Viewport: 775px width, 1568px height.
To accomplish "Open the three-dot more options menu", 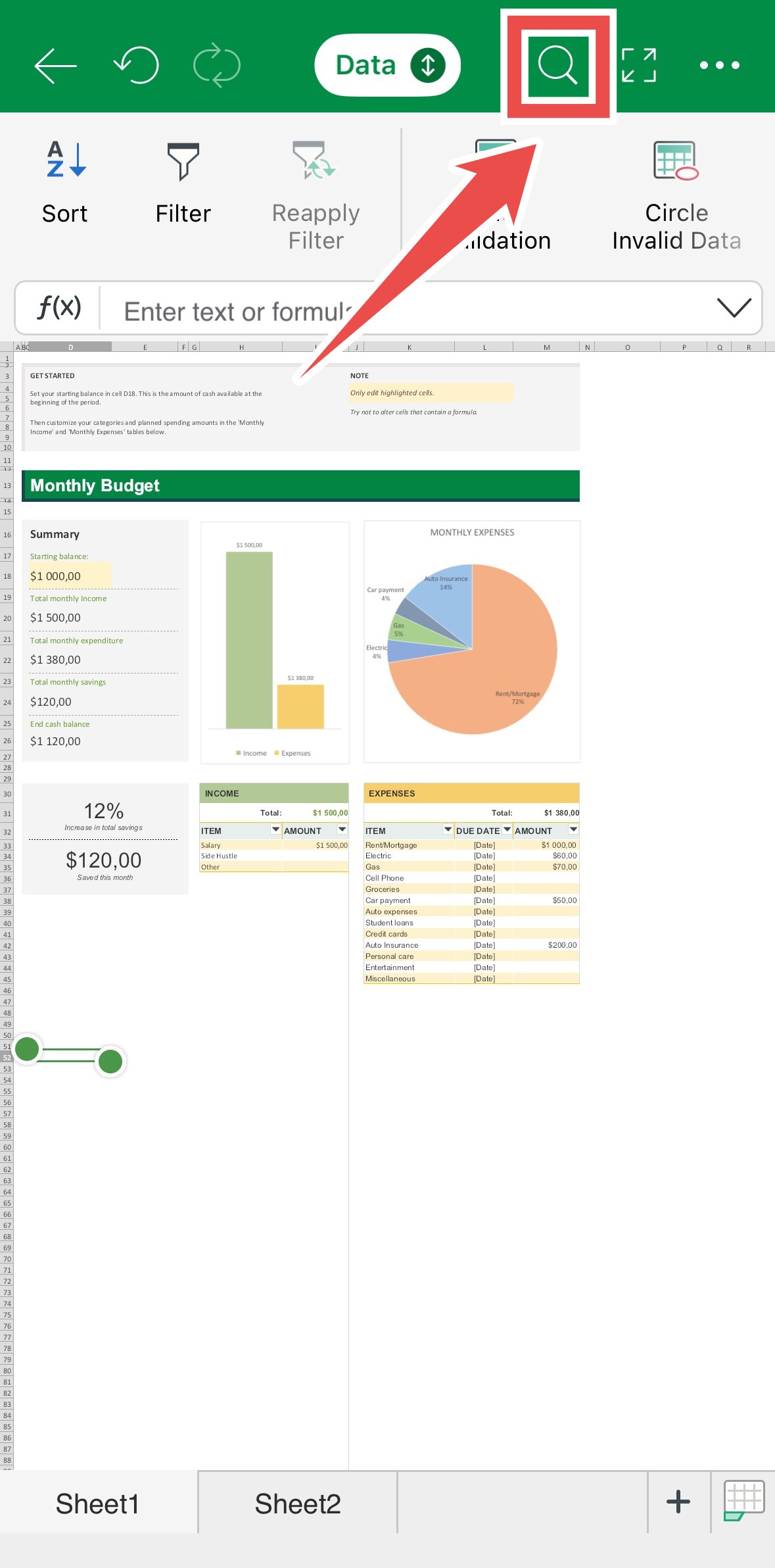I will [x=720, y=65].
